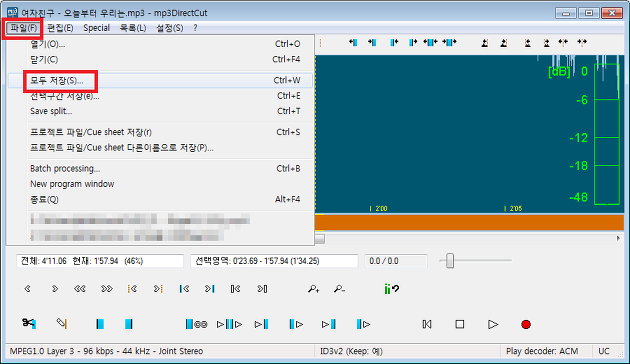Set selection begin marker
Image resolution: width=630 pixels, height=364 pixels.
click(x=100, y=324)
